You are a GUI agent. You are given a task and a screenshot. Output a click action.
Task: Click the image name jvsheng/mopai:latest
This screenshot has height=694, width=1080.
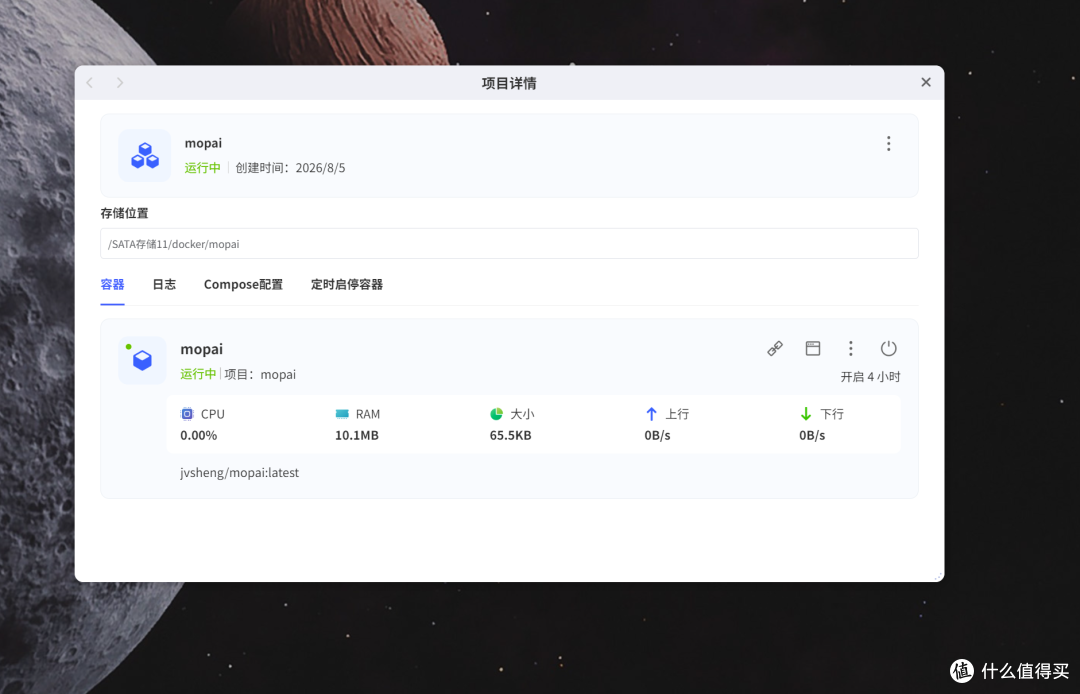(x=240, y=473)
